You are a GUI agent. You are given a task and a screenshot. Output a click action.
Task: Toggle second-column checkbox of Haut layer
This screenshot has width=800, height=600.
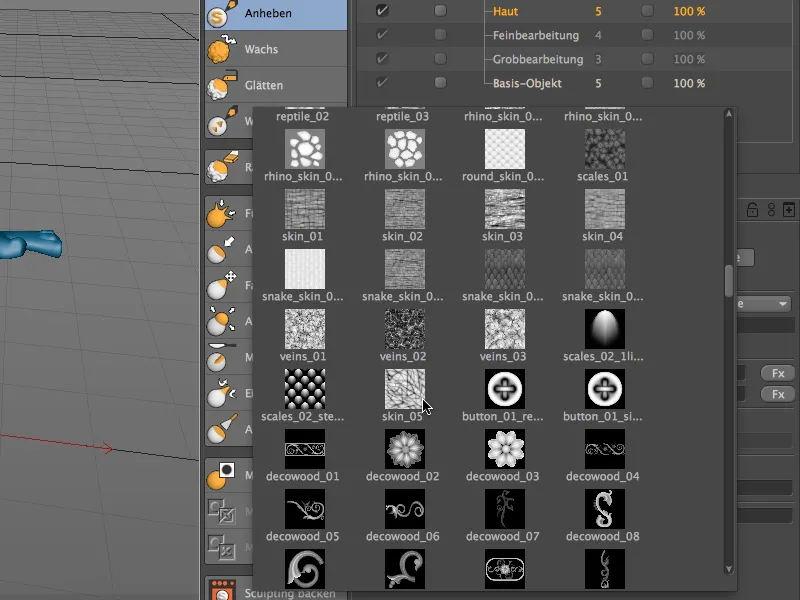point(440,11)
